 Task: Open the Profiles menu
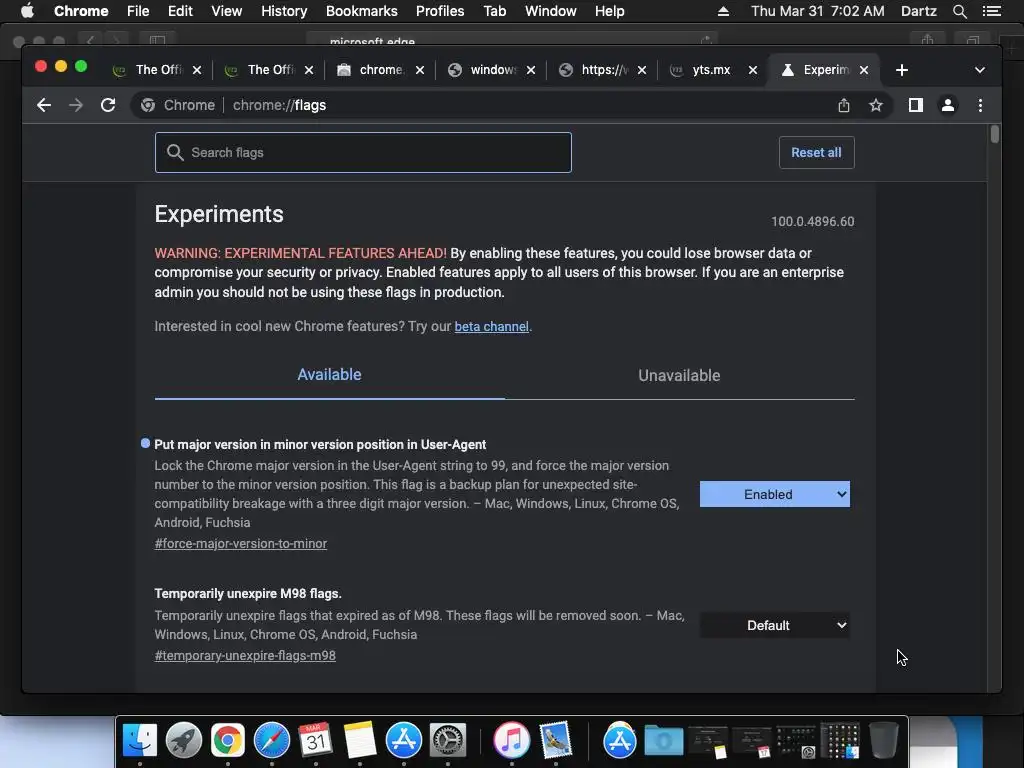[x=440, y=11]
